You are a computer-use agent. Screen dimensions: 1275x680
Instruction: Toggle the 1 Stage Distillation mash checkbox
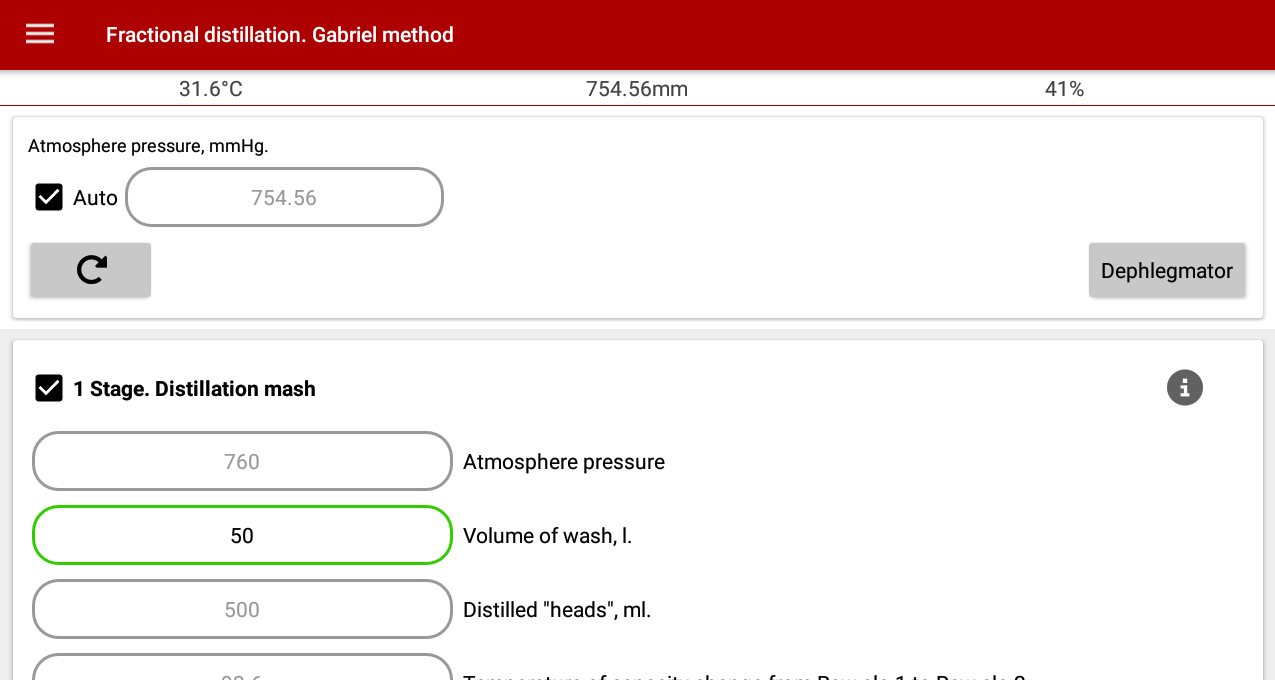point(49,388)
